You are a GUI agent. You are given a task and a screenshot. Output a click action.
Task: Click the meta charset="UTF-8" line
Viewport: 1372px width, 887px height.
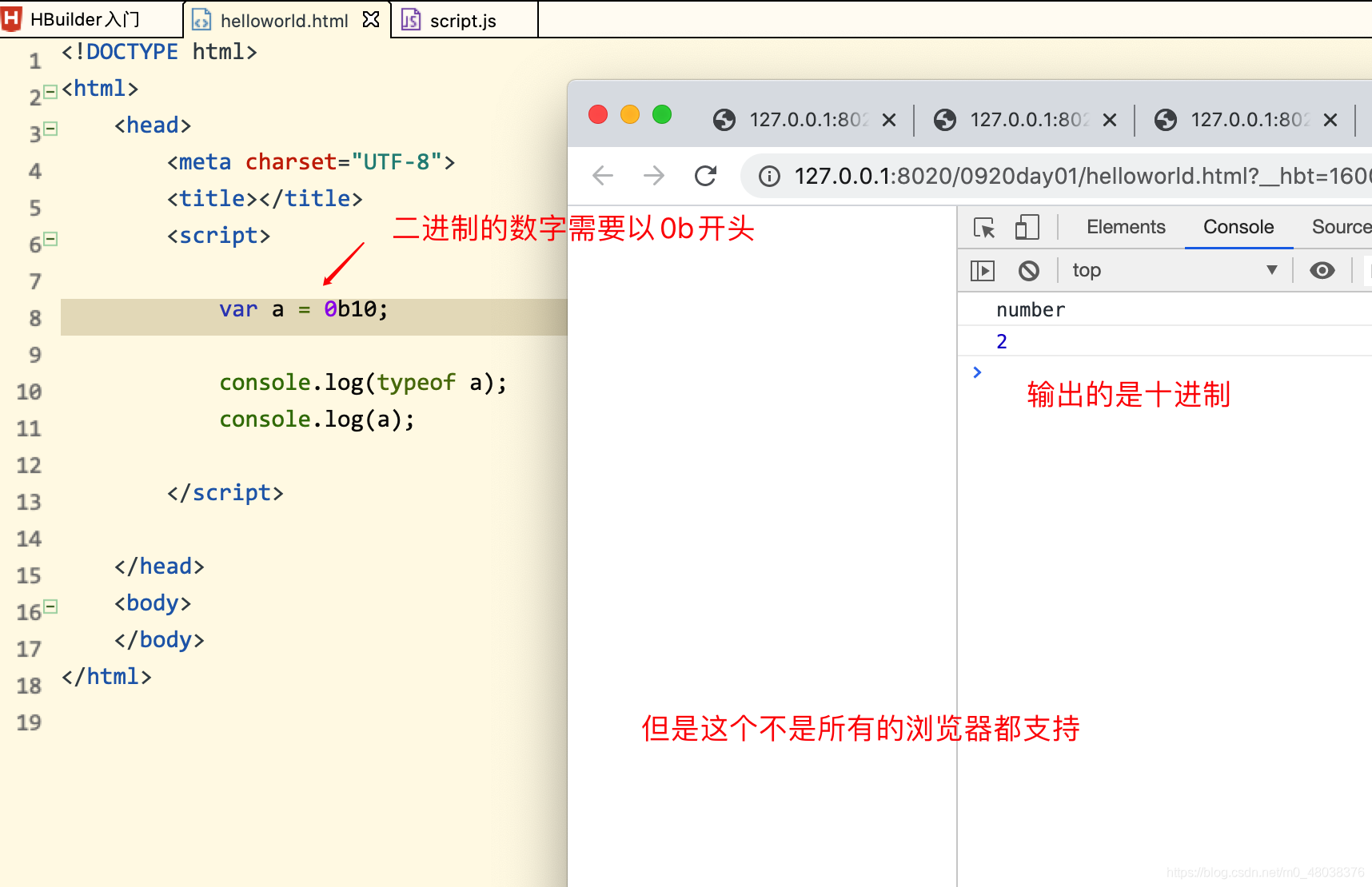311,162
